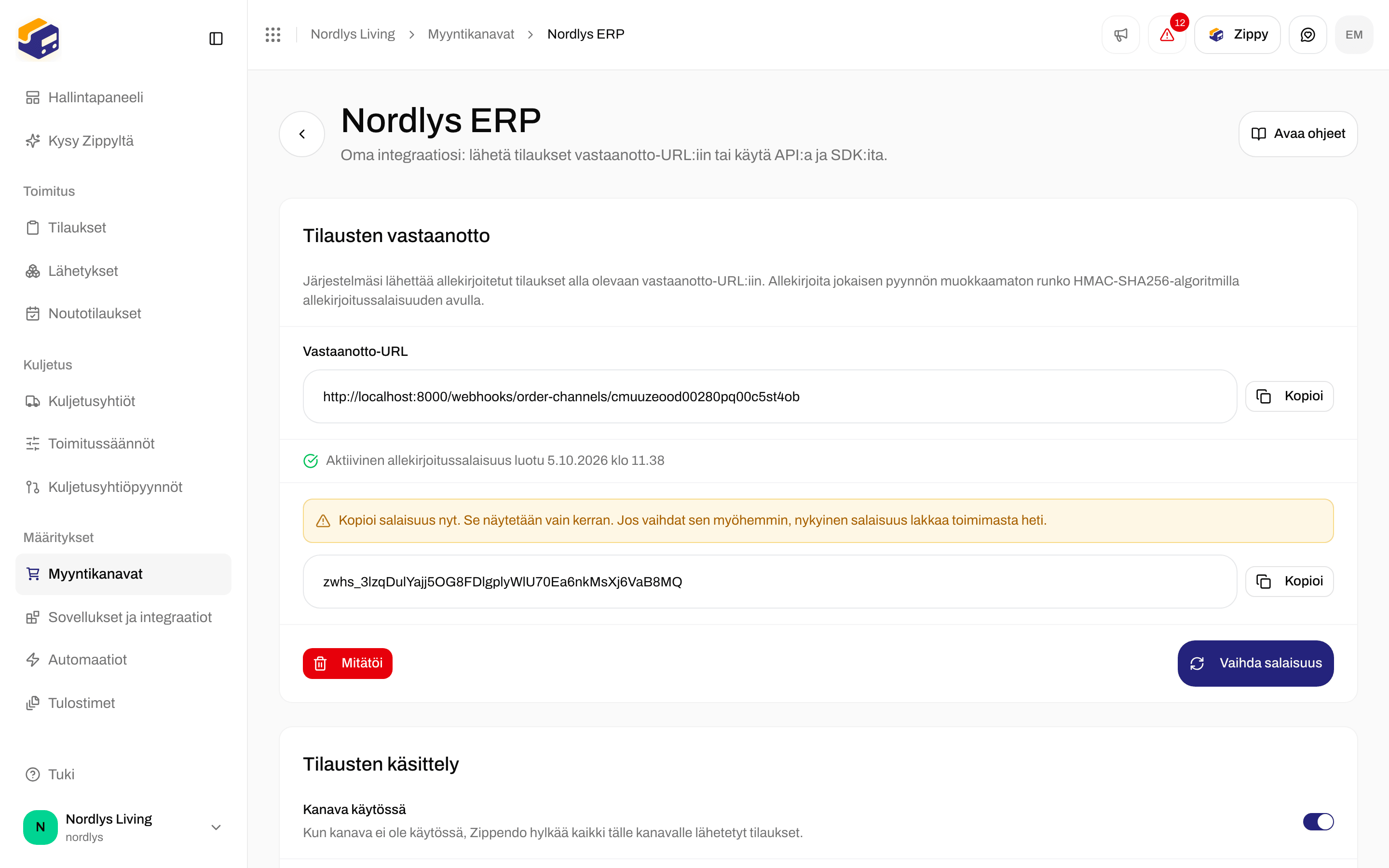
Task: Open alerts with 12 badge
Action: point(1167,34)
